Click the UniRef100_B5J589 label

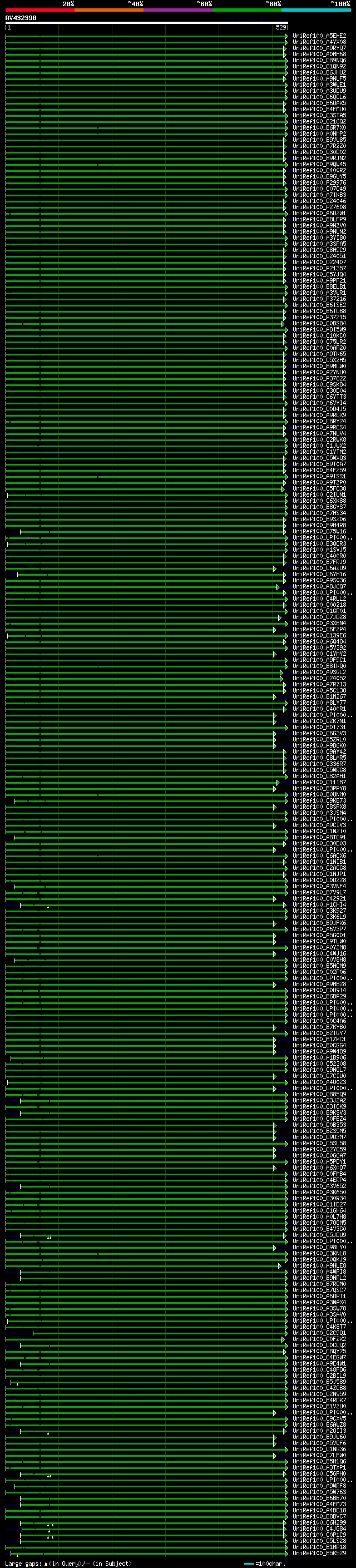[x=319, y=1382]
